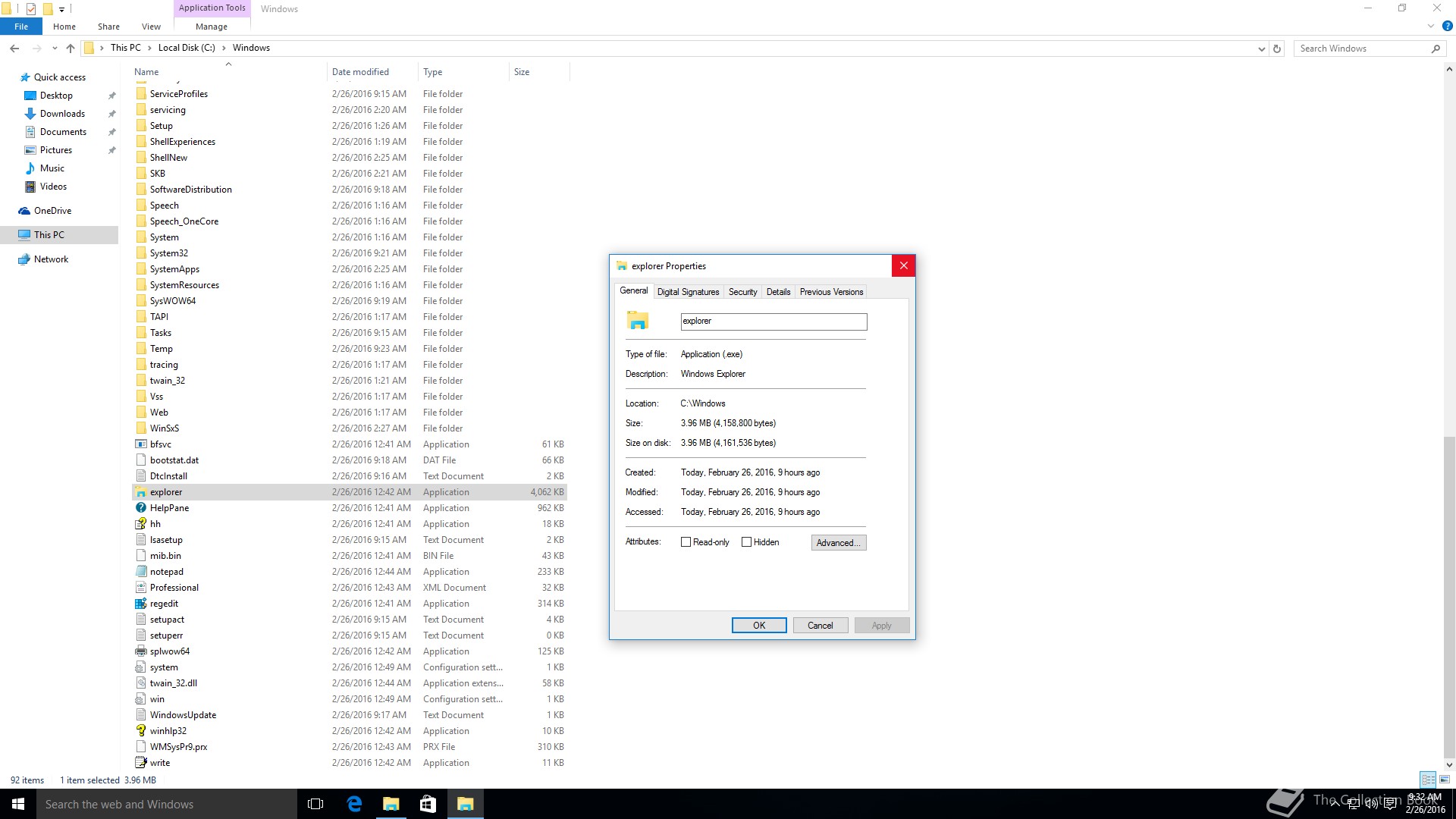
Task: Click the greyed Apply button
Action: pyautogui.click(x=882, y=626)
